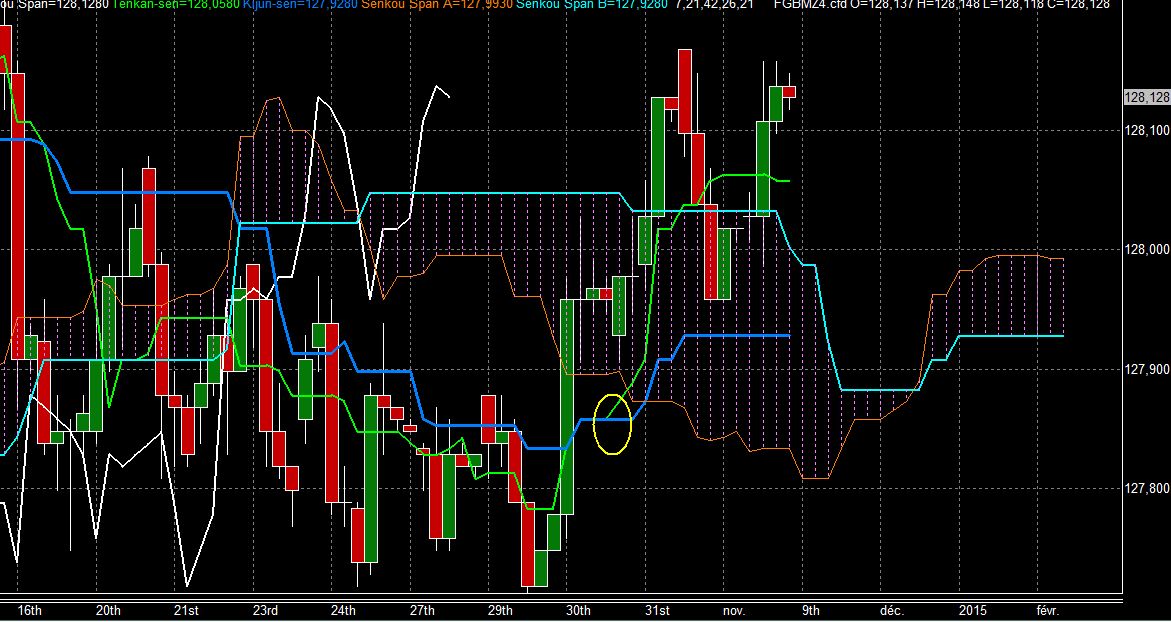1171x622 pixels.
Task: Click the 127,800 price axis label
Action: coord(1147,488)
